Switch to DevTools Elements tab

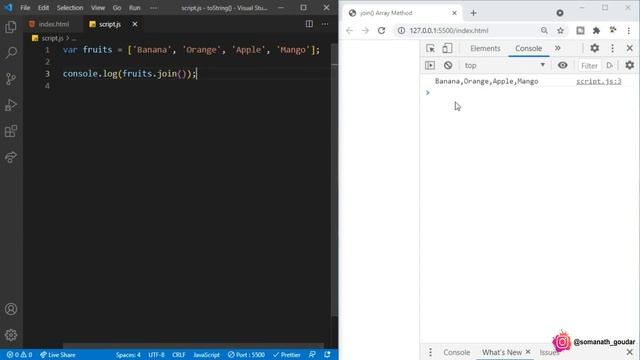[485, 48]
